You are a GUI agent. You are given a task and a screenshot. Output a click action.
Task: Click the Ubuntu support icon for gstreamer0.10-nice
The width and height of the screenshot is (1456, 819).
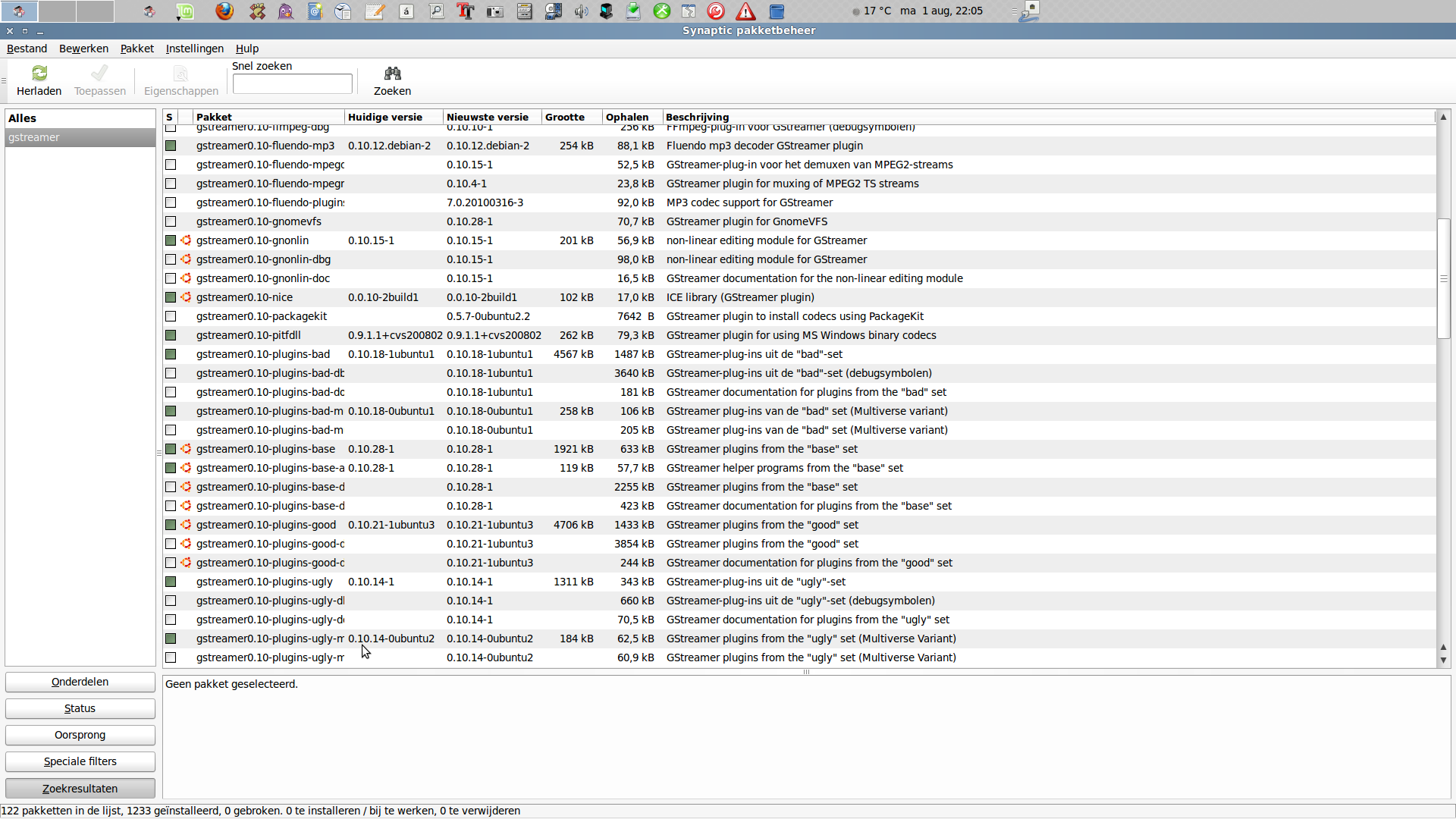[x=186, y=297]
